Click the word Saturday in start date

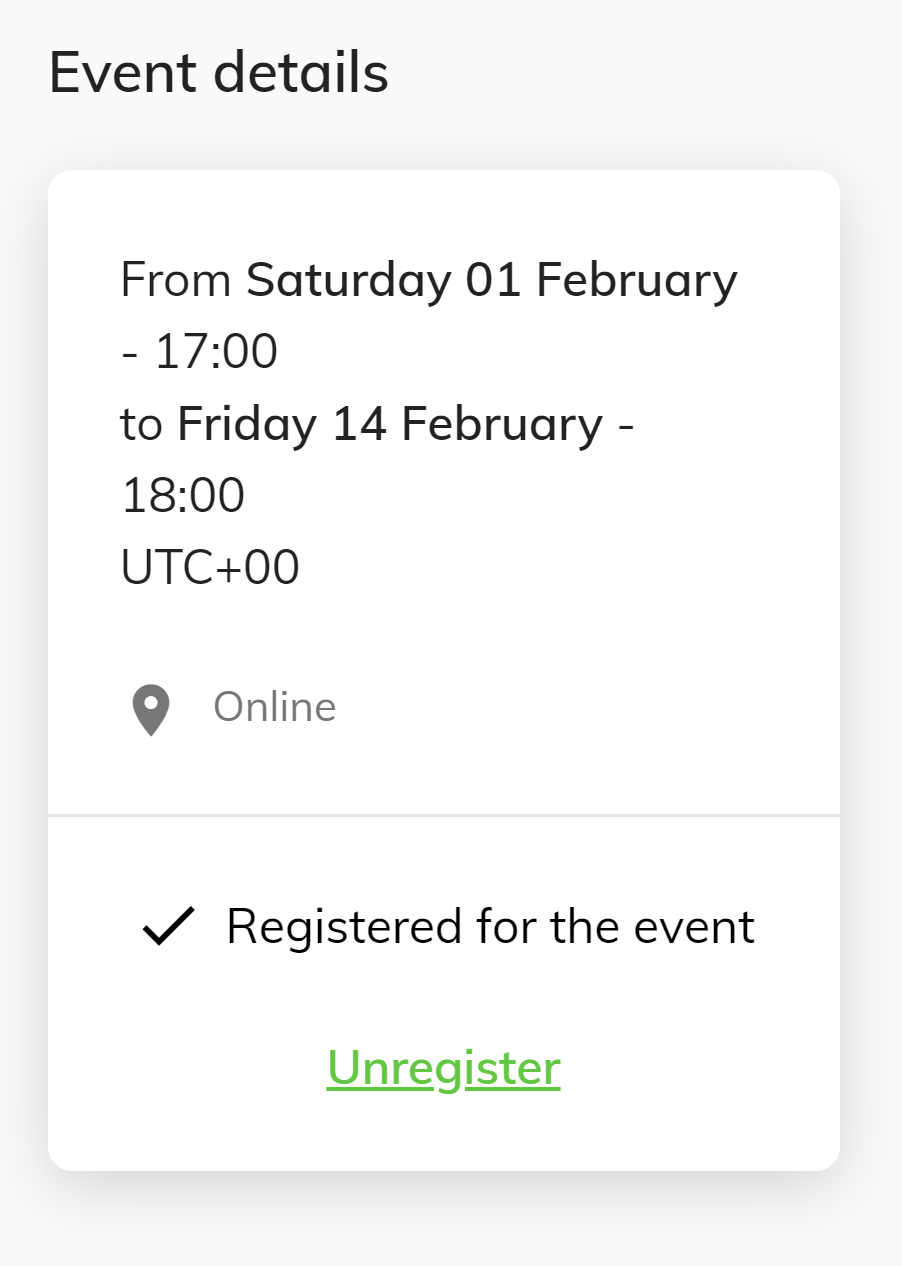point(349,279)
